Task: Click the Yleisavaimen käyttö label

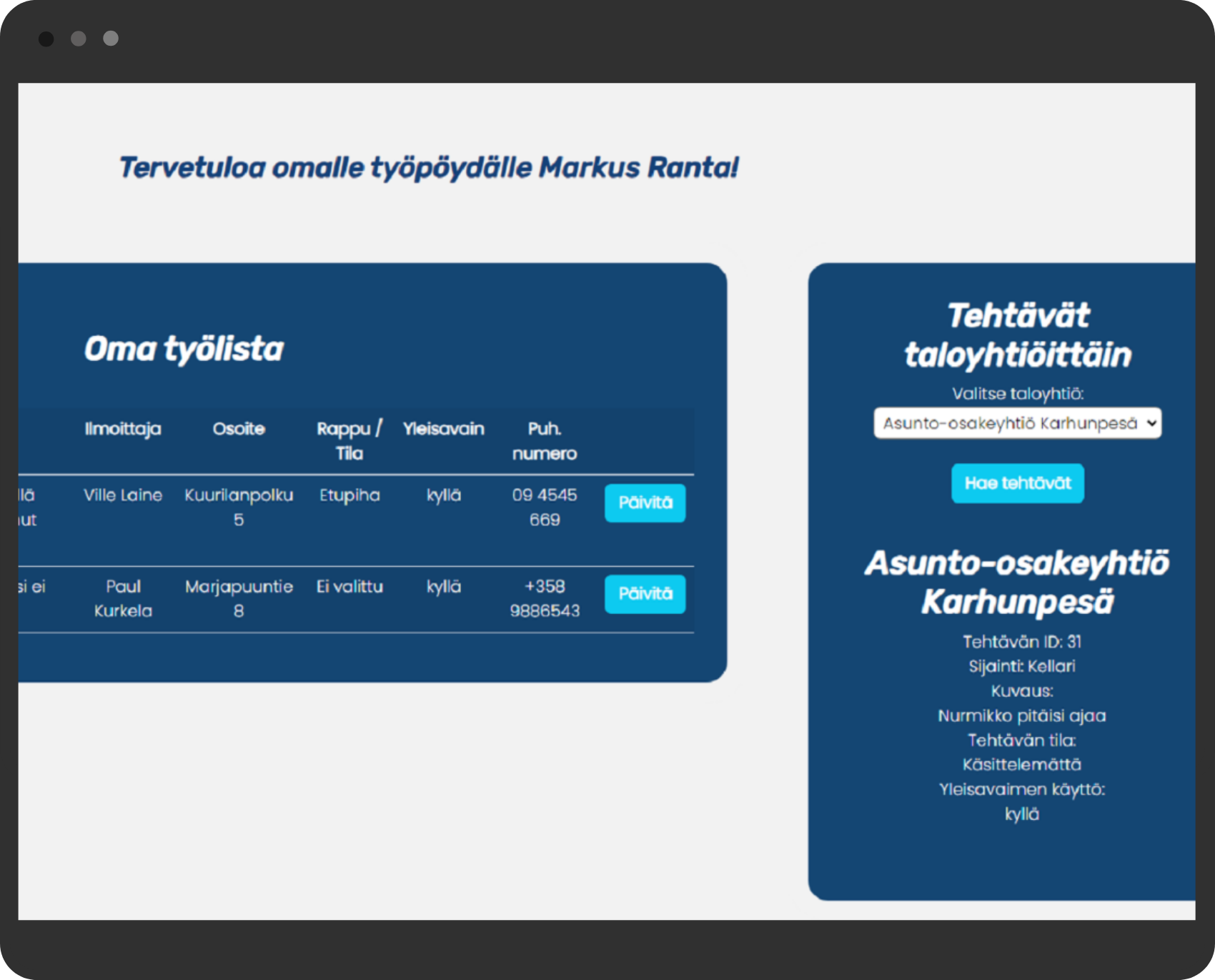Action: [x=1021, y=789]
